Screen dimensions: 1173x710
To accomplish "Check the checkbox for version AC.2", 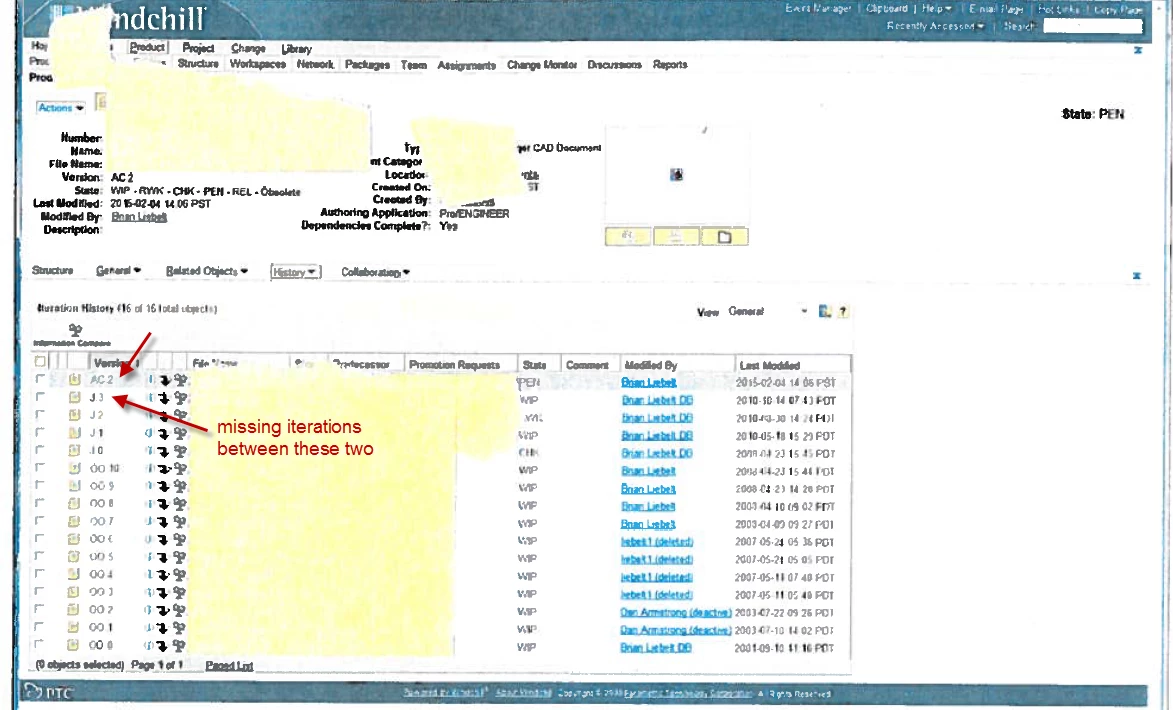I will point(40,380).
